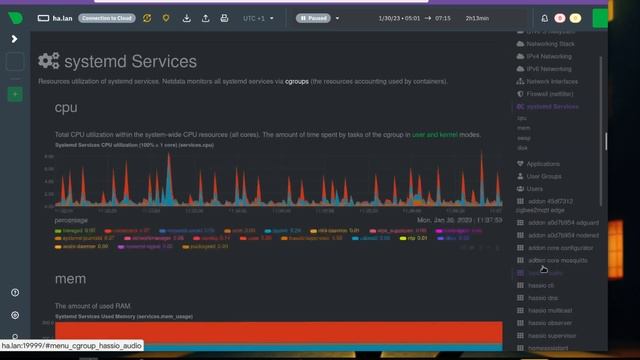Click the green user avatar button
The width and height of the screenshot is (640, 360).
[x=600, y=18]
